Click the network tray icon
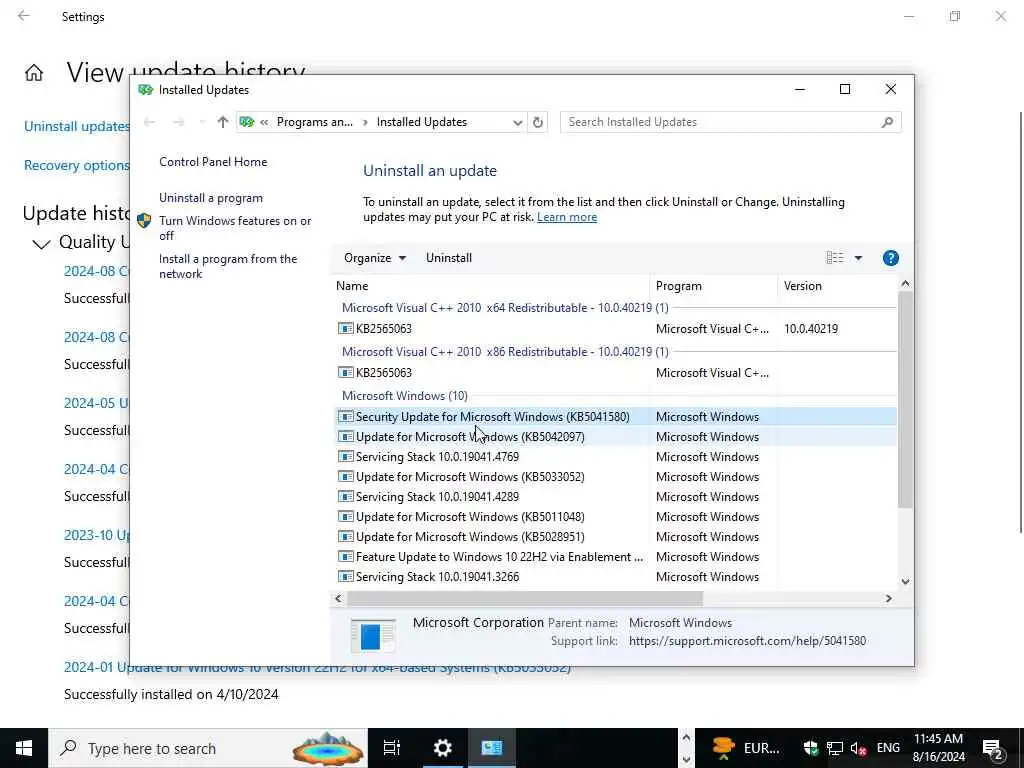This screenshot has height=768, width=1024. (x=835, y=748)
